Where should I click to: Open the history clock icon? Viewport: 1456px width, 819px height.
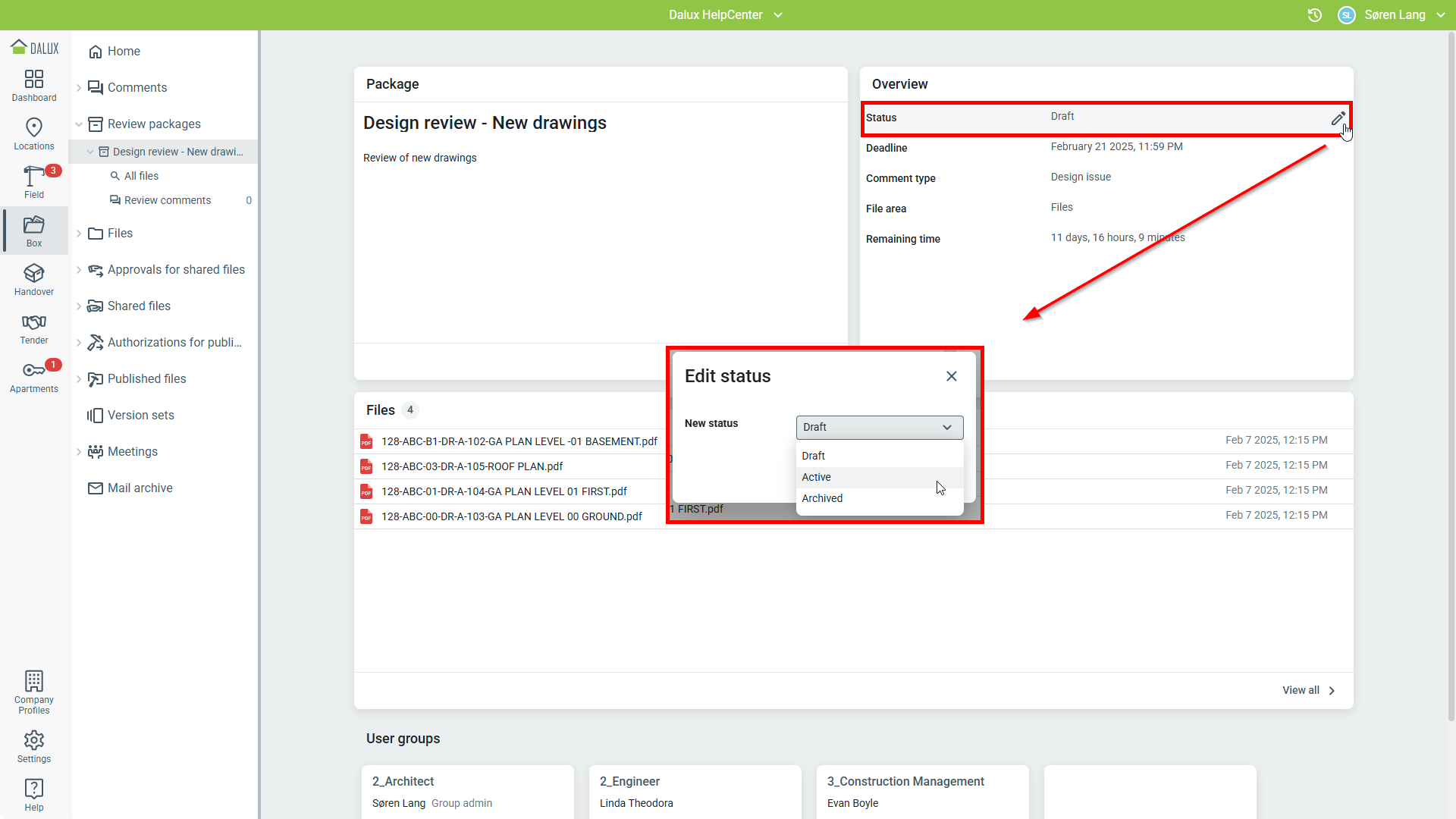(1315, 15)
